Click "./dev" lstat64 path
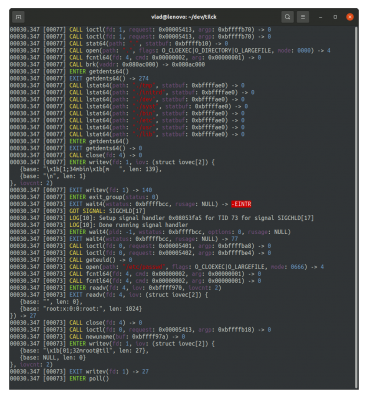 143,99
